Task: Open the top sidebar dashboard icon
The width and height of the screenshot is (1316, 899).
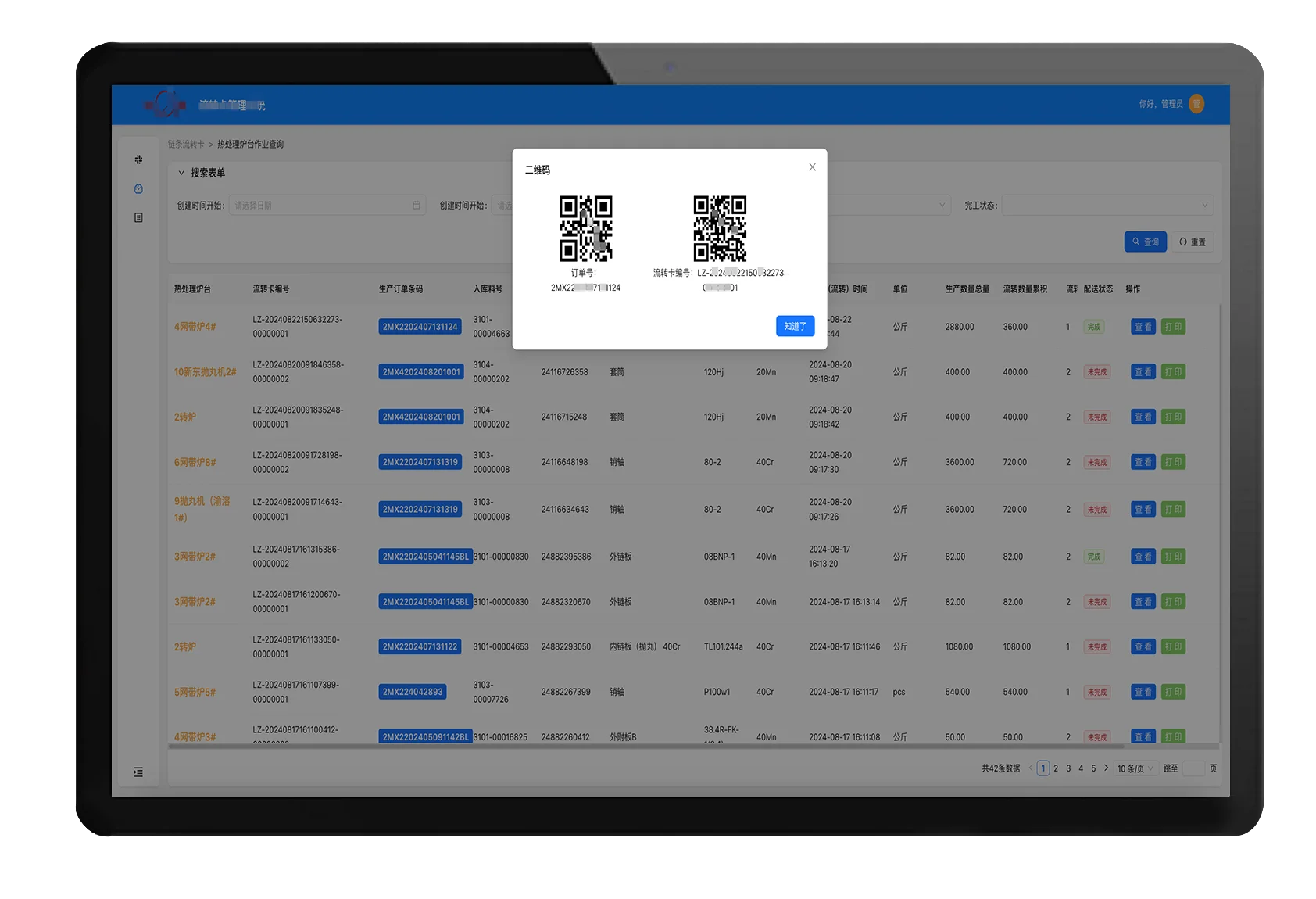Action: 138,159
